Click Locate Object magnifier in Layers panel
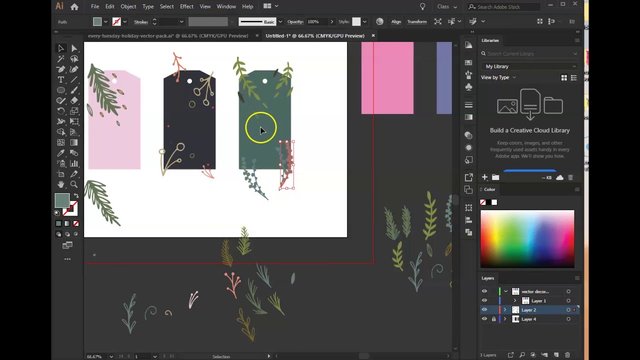 (x=522, y=355)
